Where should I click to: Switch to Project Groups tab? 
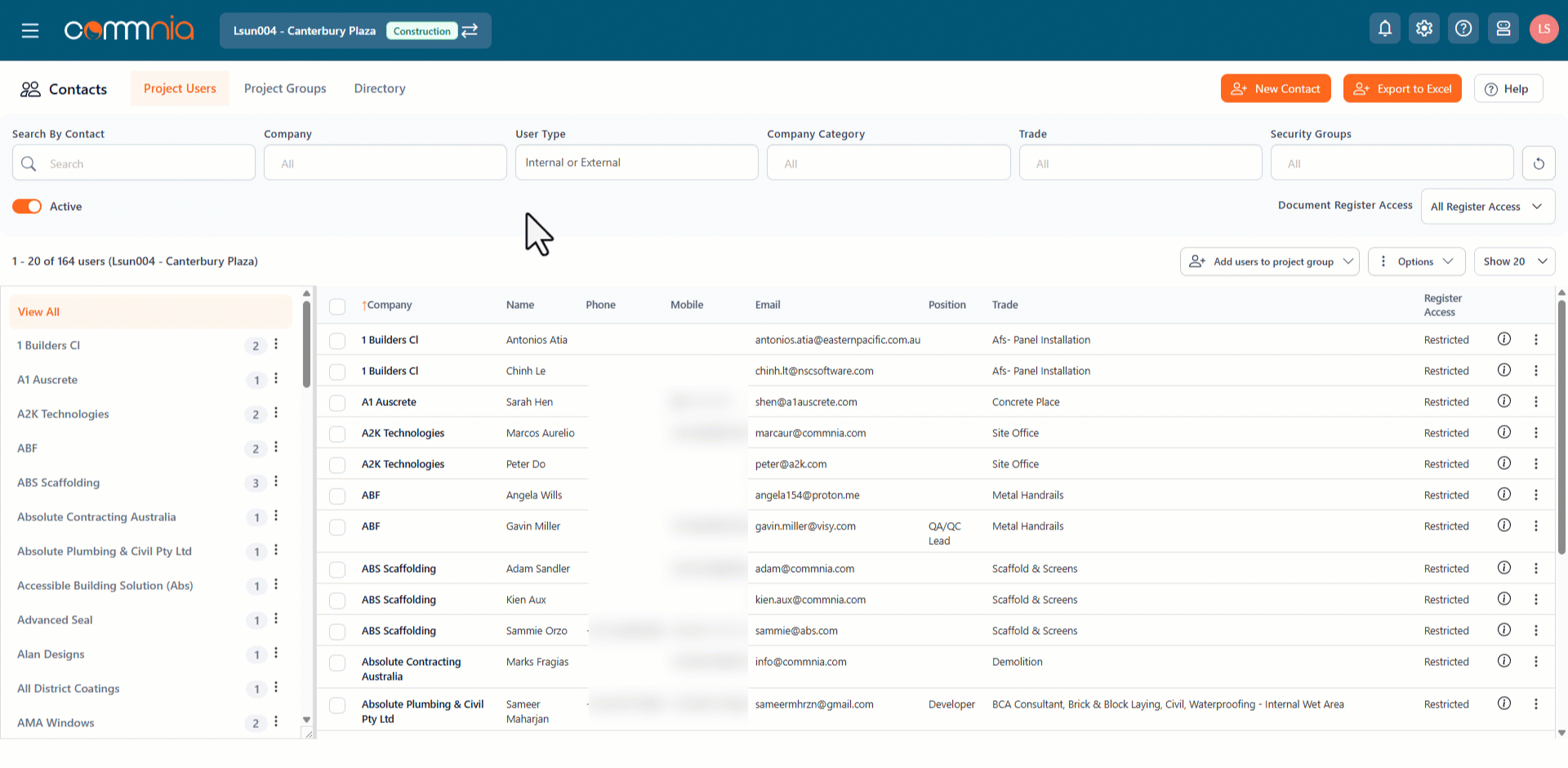(x=285, y=88)
